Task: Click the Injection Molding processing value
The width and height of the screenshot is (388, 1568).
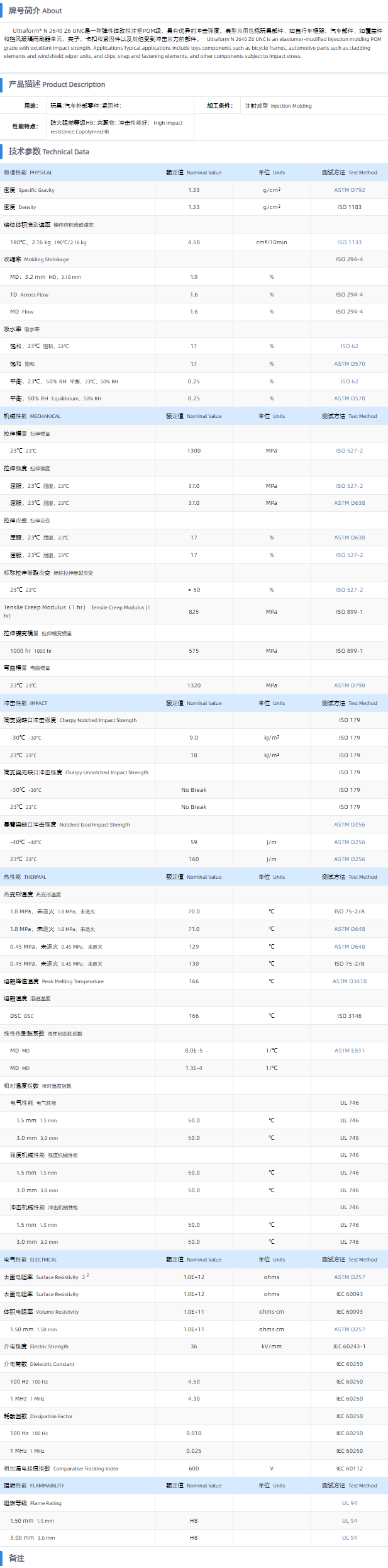Action: pos(279,106)
